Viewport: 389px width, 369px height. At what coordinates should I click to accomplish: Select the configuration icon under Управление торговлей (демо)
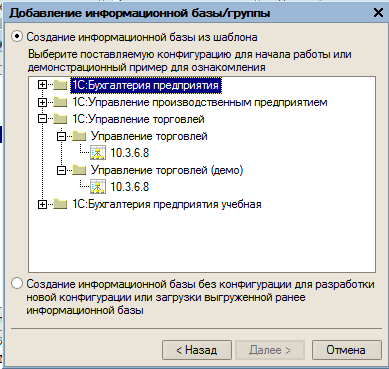coord(98,187)
